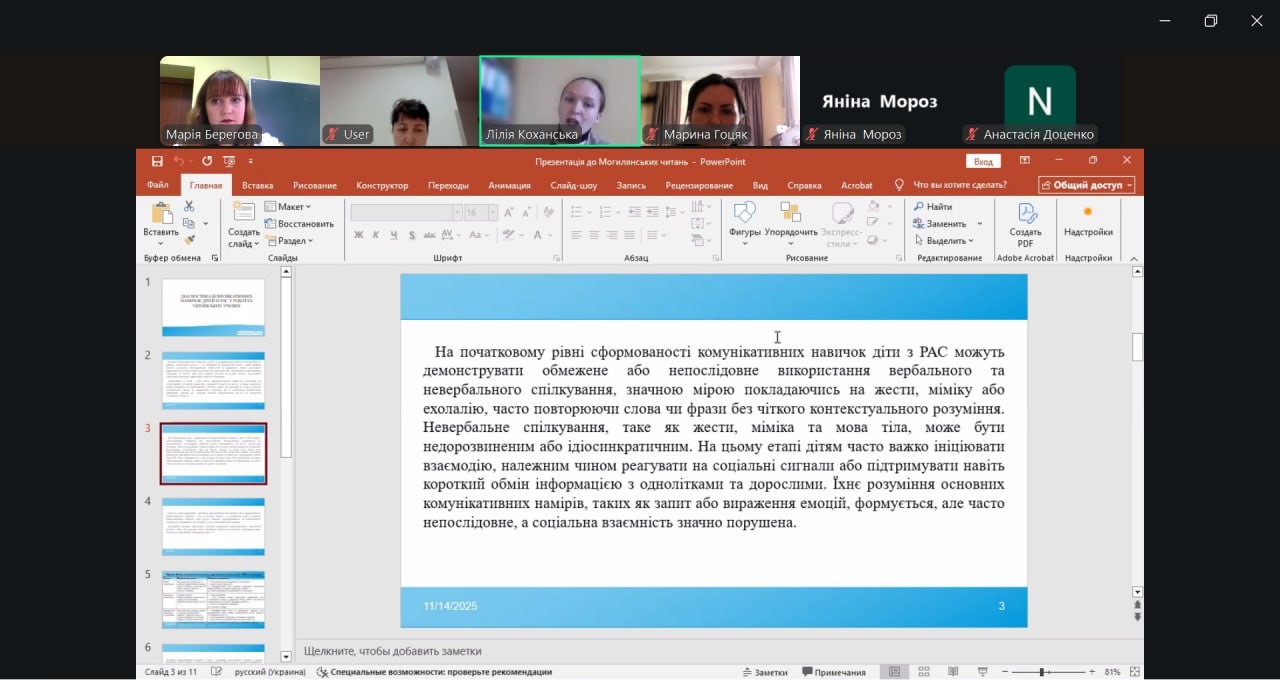
Task: Expand the Layout (Макет) dropdown
Action: point(289,207)
